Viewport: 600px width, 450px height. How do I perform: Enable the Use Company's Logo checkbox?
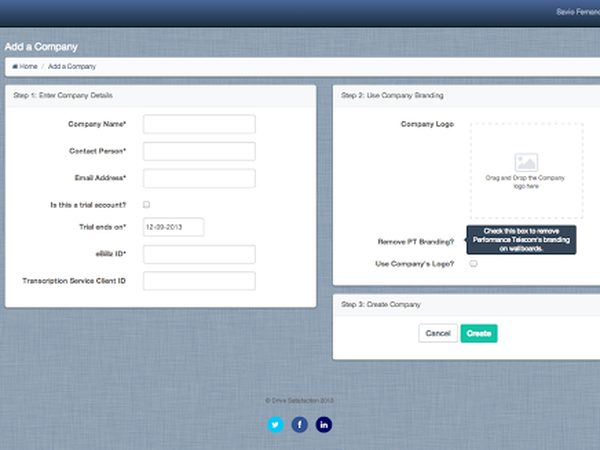coord(473,263)
